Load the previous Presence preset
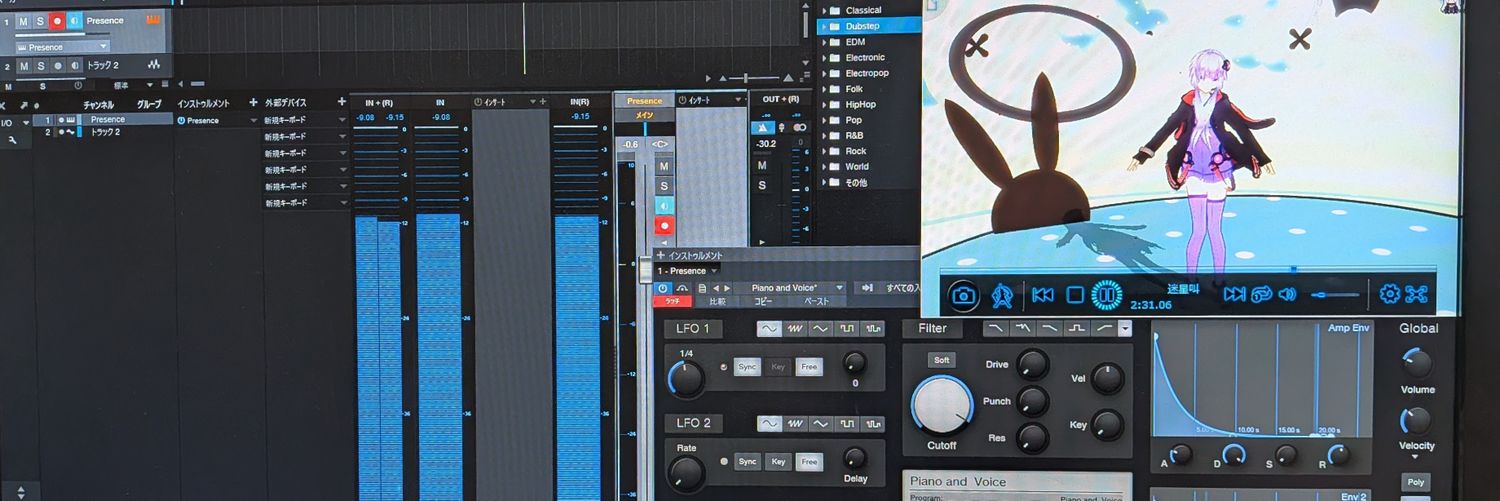1500x501 pixels. coord(715,288)
